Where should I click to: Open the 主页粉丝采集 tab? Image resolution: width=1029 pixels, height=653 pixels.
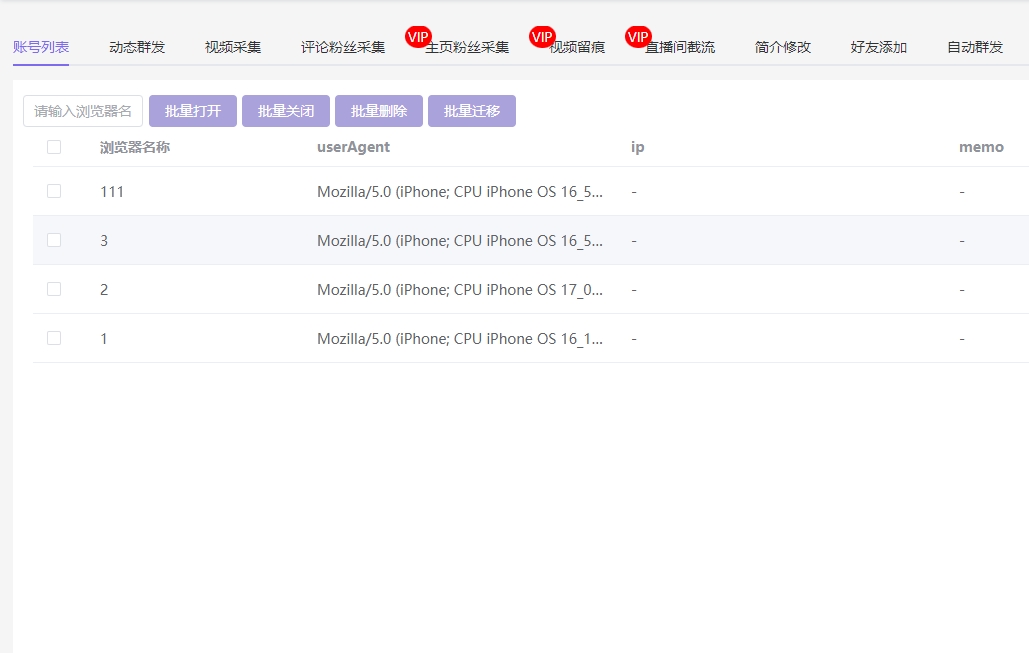[x=467, y=47]
